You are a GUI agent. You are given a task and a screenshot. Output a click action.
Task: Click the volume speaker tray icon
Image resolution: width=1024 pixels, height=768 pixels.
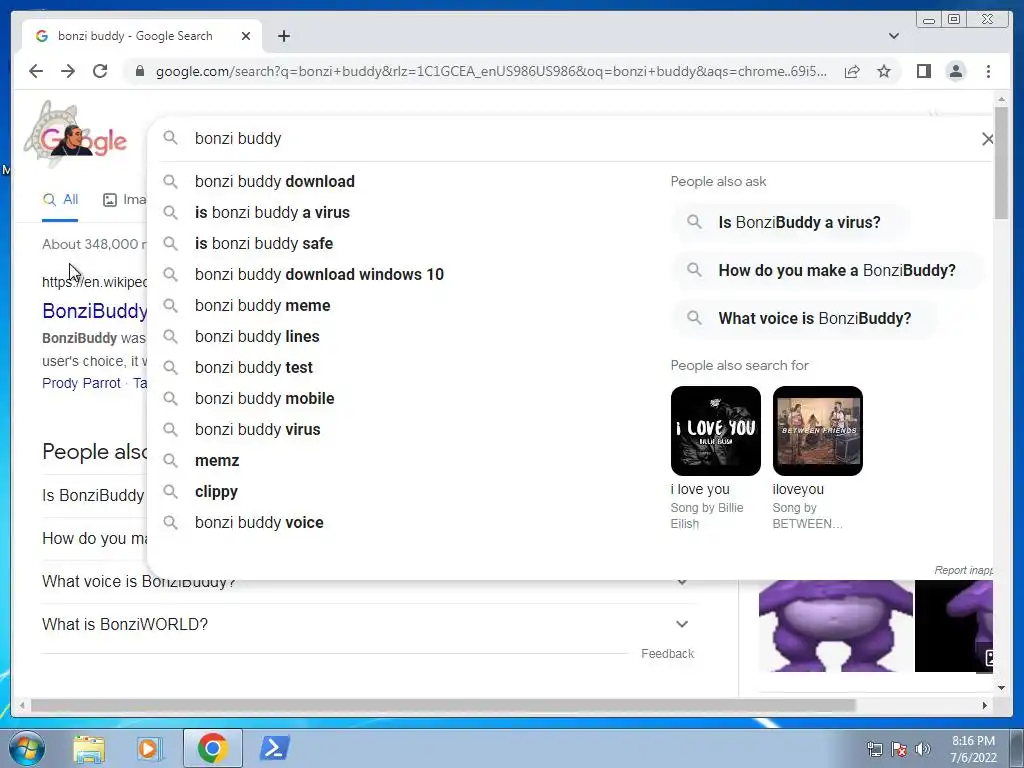pos(923,748)
